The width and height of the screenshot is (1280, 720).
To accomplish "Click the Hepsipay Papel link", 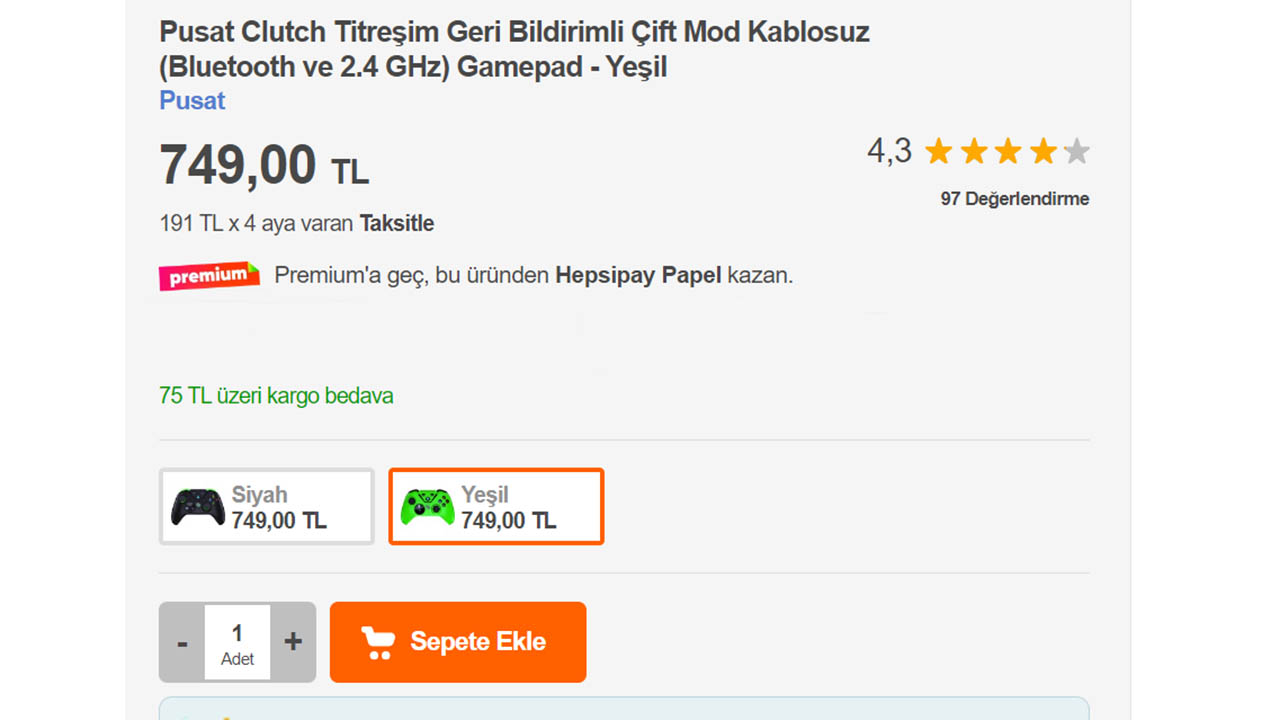I will [x=638, y=276].
